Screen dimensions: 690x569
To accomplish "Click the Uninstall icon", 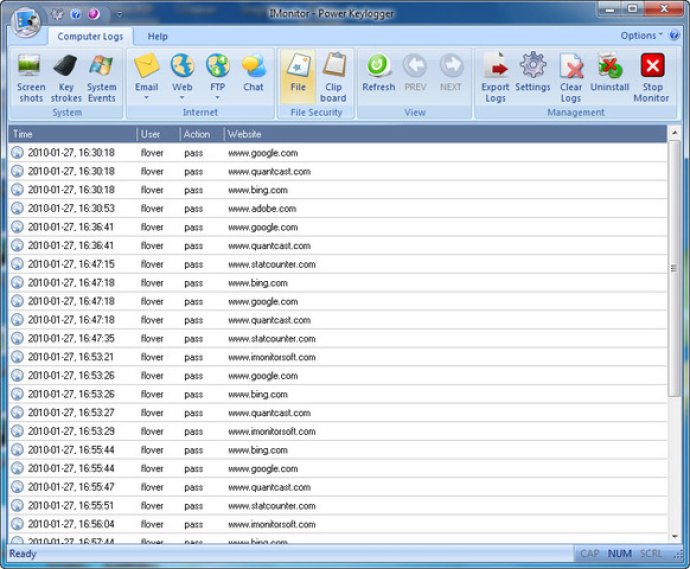I will point(609,65).
